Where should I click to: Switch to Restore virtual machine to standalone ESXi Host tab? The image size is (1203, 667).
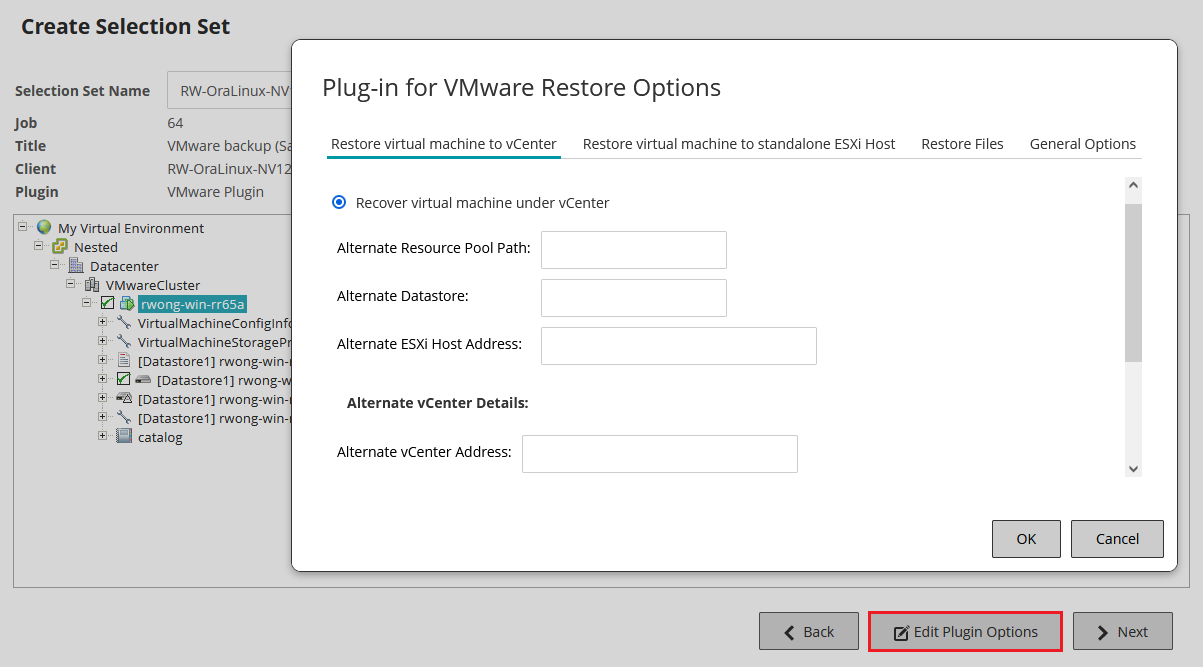tap(739, 144)
